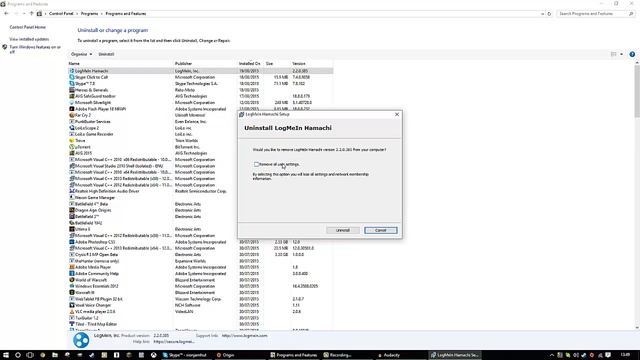Click Programs in the address breadcrumb

click(x=89, y=13)
